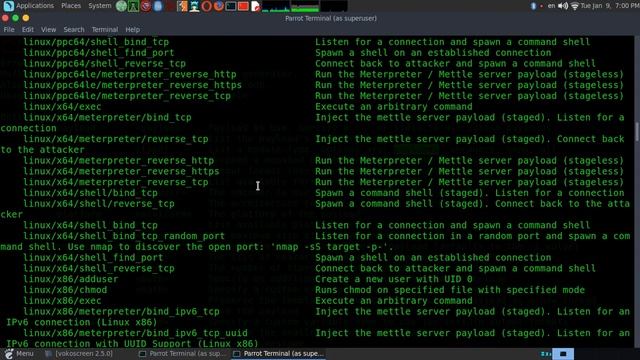Launch the red ring icon in top panel
Image resolution: width=640 pixels, height=360 pixels.
coord(207,6)
